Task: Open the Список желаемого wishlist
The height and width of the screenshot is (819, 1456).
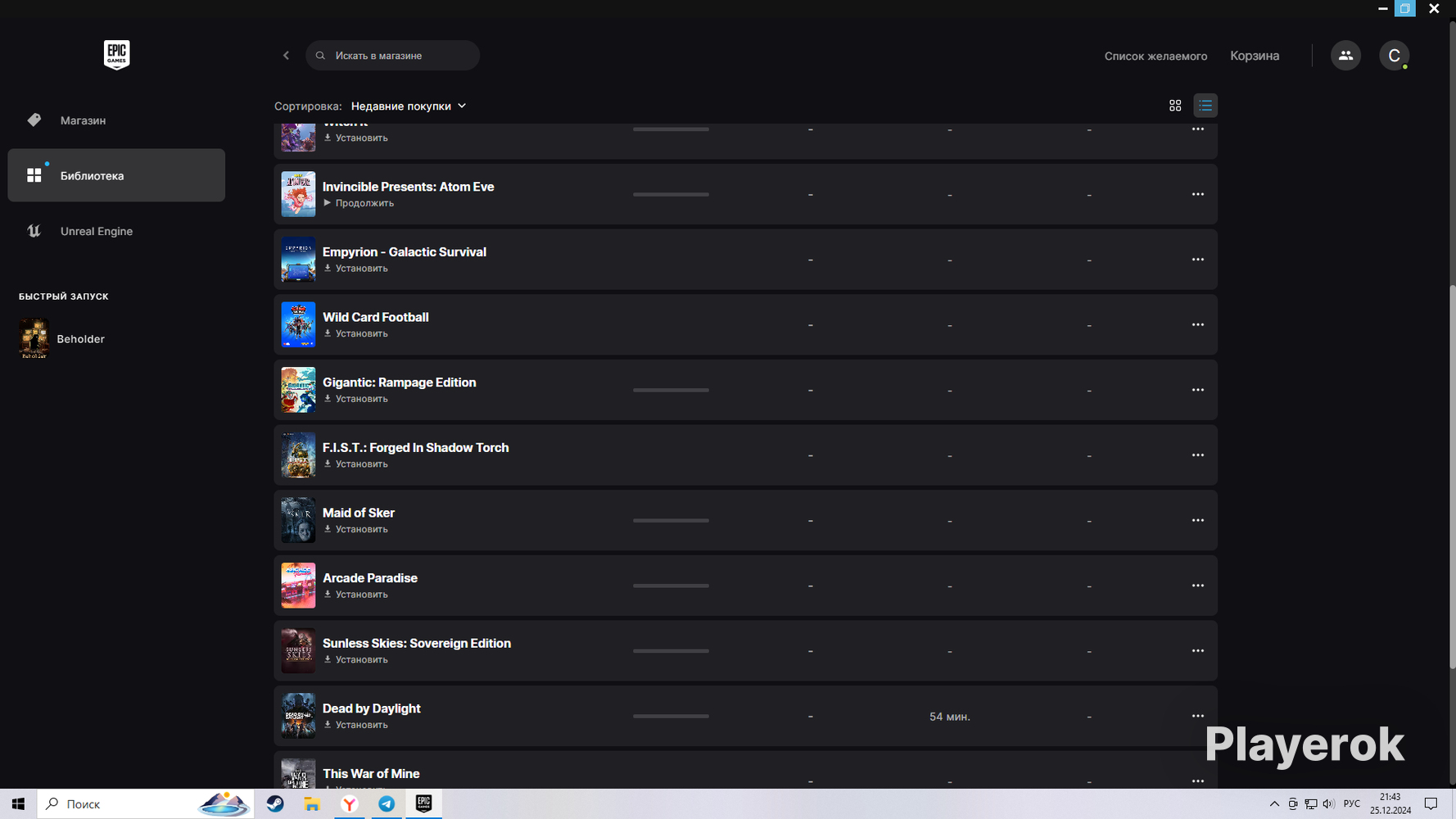Action: tap(1155, 56)
